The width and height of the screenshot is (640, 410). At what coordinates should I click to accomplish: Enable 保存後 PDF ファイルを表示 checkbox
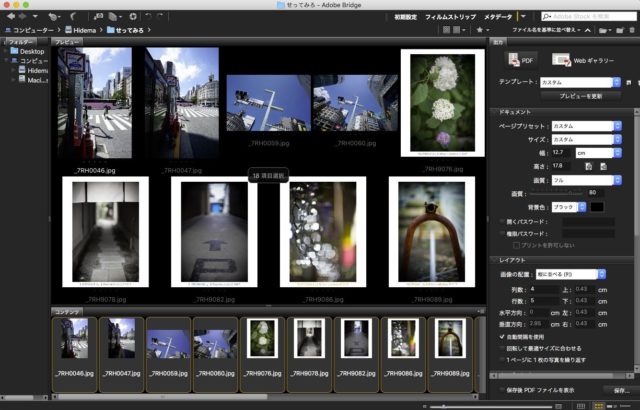pyautogui.click(x=501, y=390)
